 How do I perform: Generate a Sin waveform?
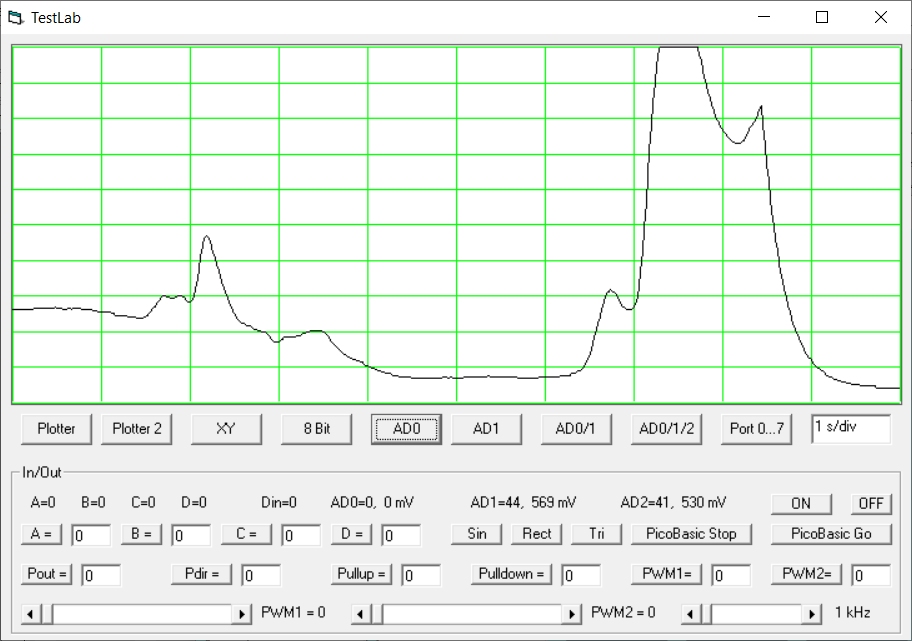[477, 533]
